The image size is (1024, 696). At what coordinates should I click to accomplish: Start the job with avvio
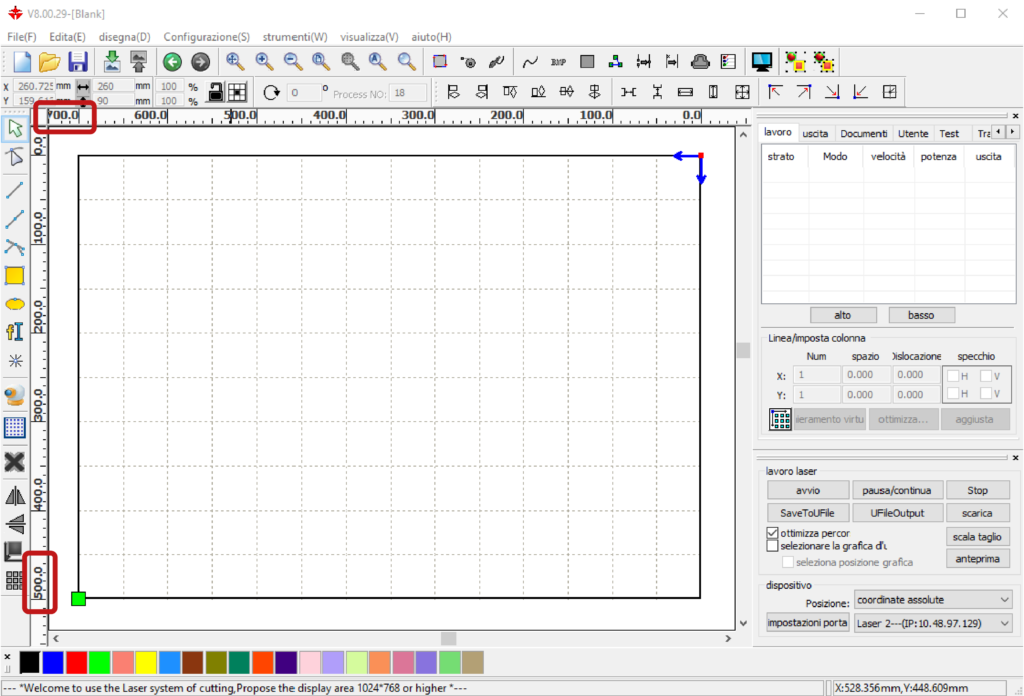click(808, 490)
